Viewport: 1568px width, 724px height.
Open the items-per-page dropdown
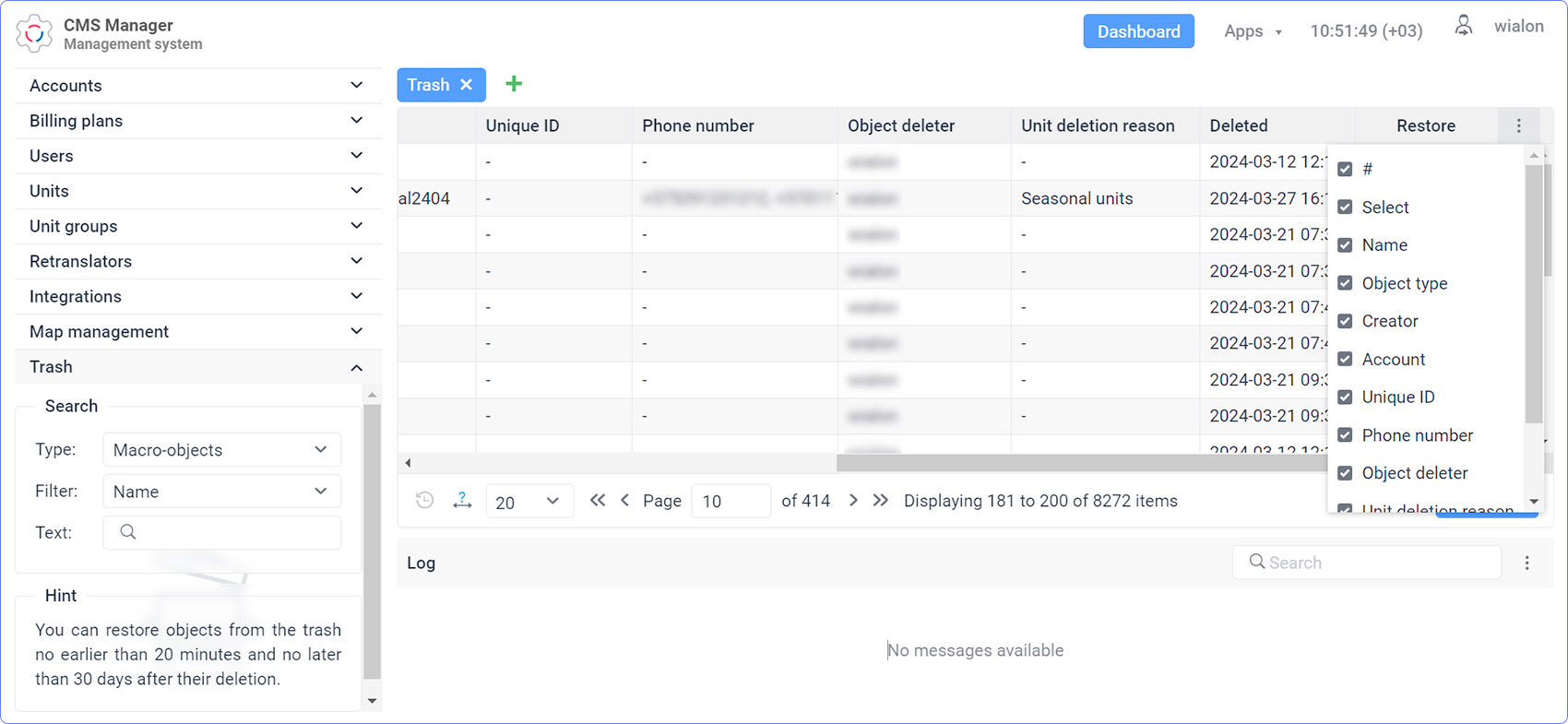click(x=529, y=502)
